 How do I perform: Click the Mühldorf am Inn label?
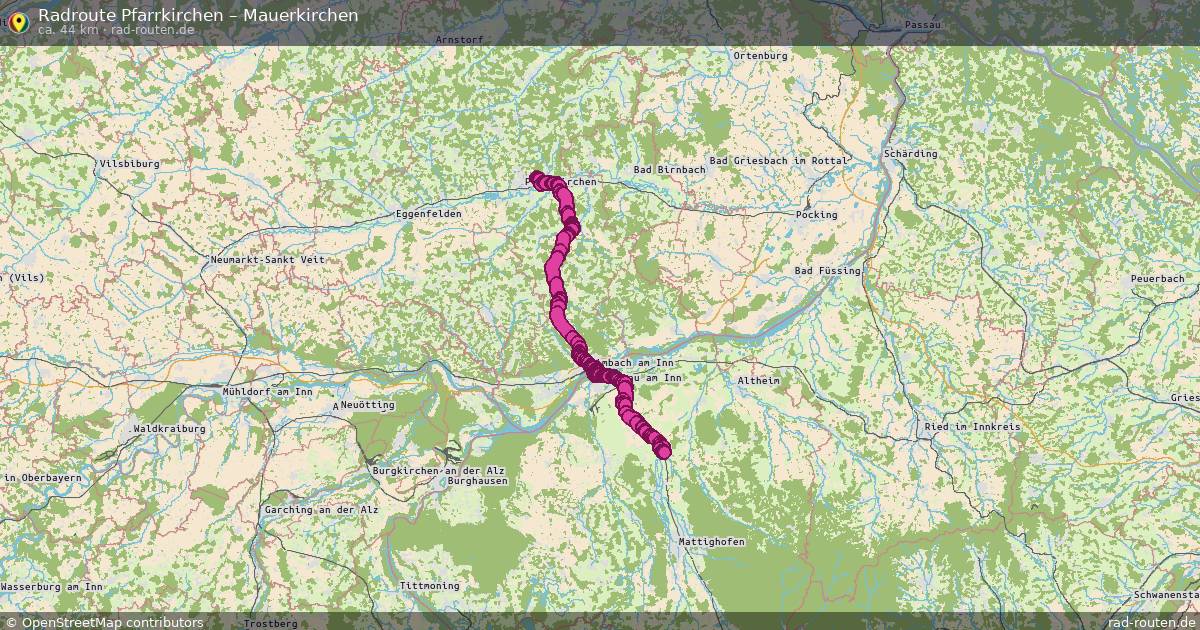pos(268,392)
